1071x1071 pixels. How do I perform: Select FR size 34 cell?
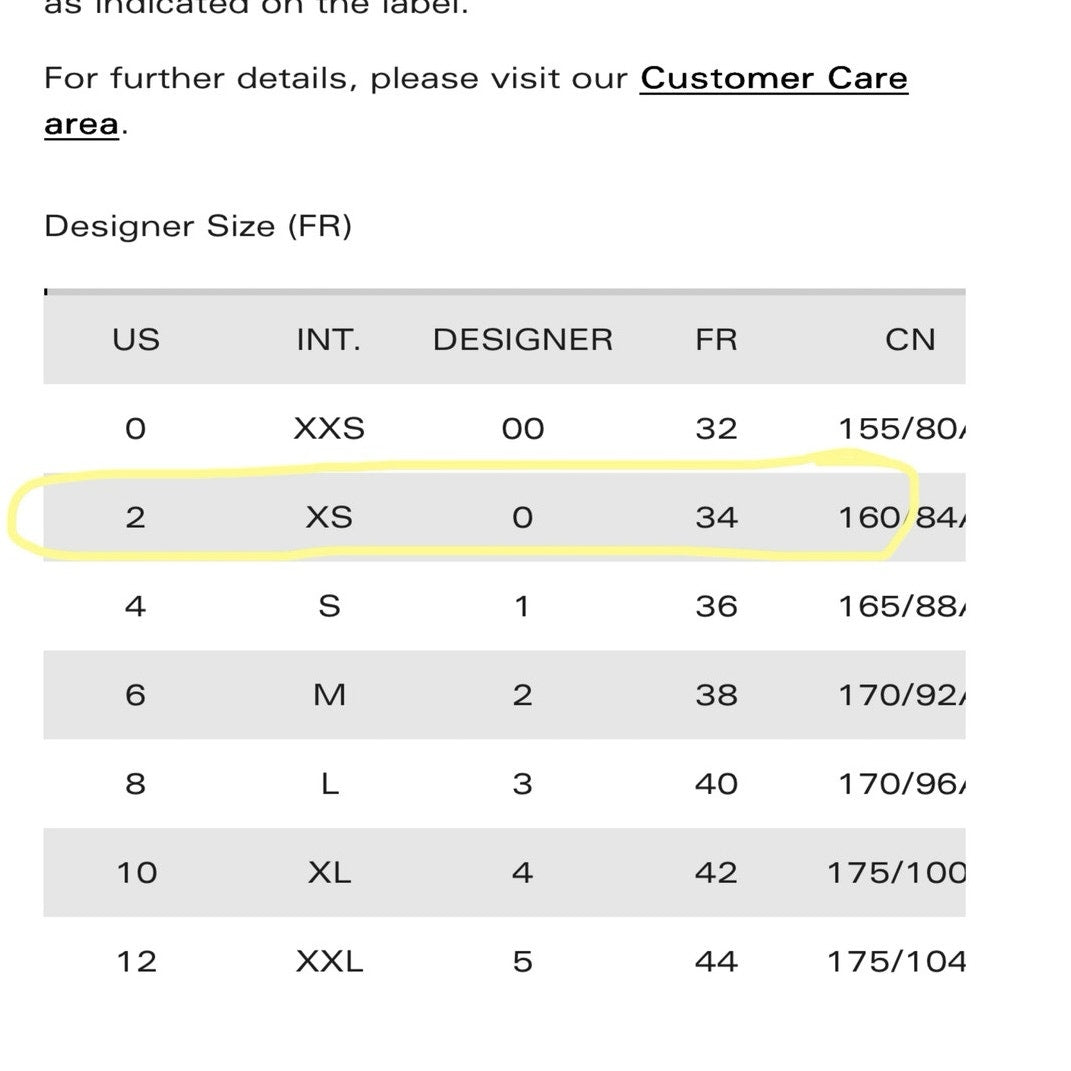tap(716, 517)
